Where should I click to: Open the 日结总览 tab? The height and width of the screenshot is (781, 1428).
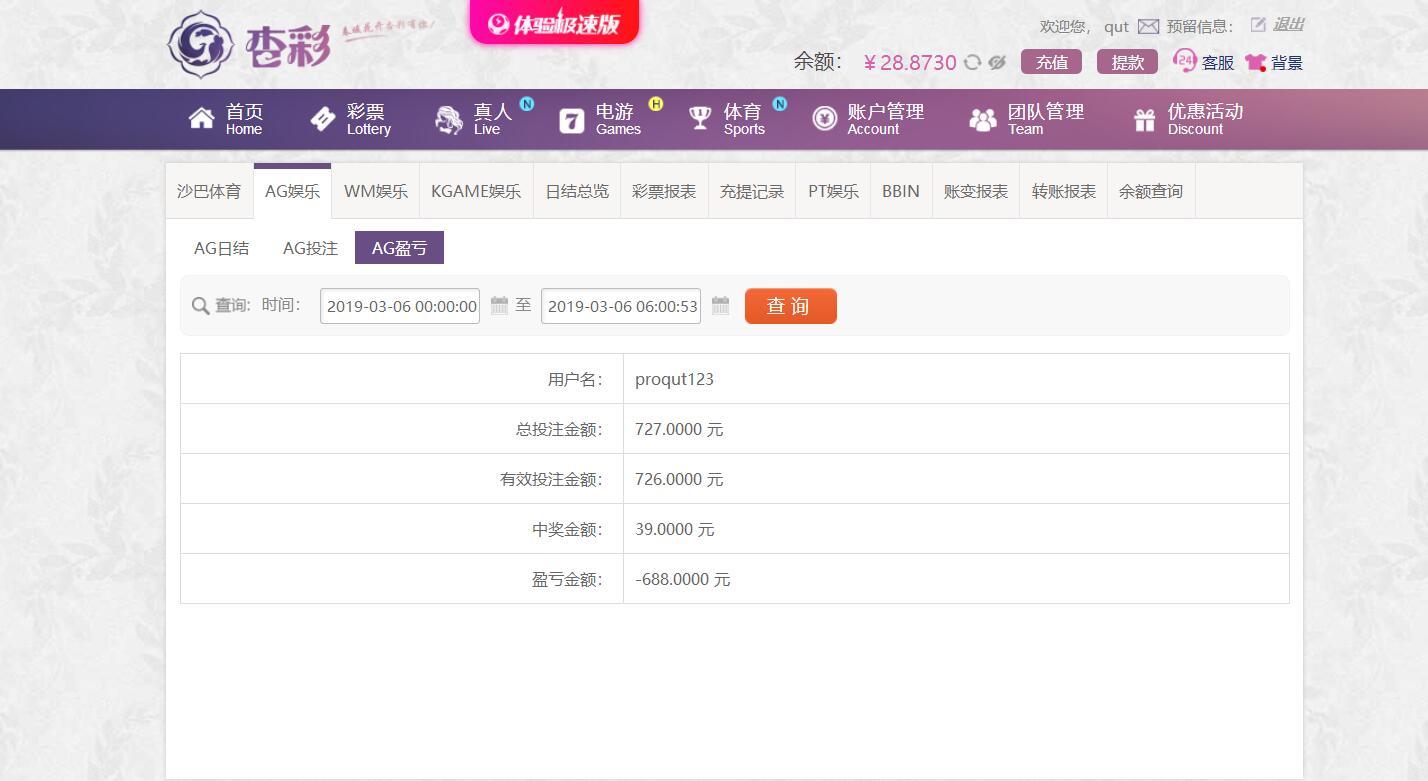coord(577,191)
